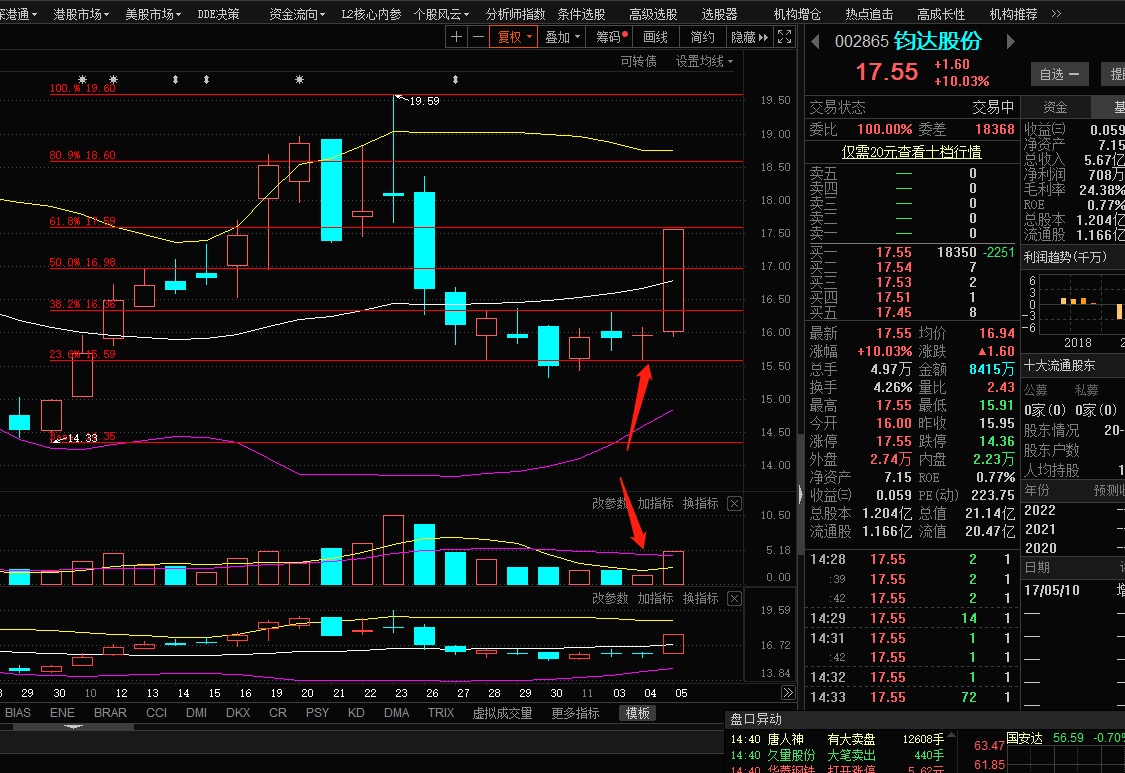Image resolution: width=1125 pixels, height=773 pixels.
Task: Open 热点追击 menu item
Action: pos(869,14)
